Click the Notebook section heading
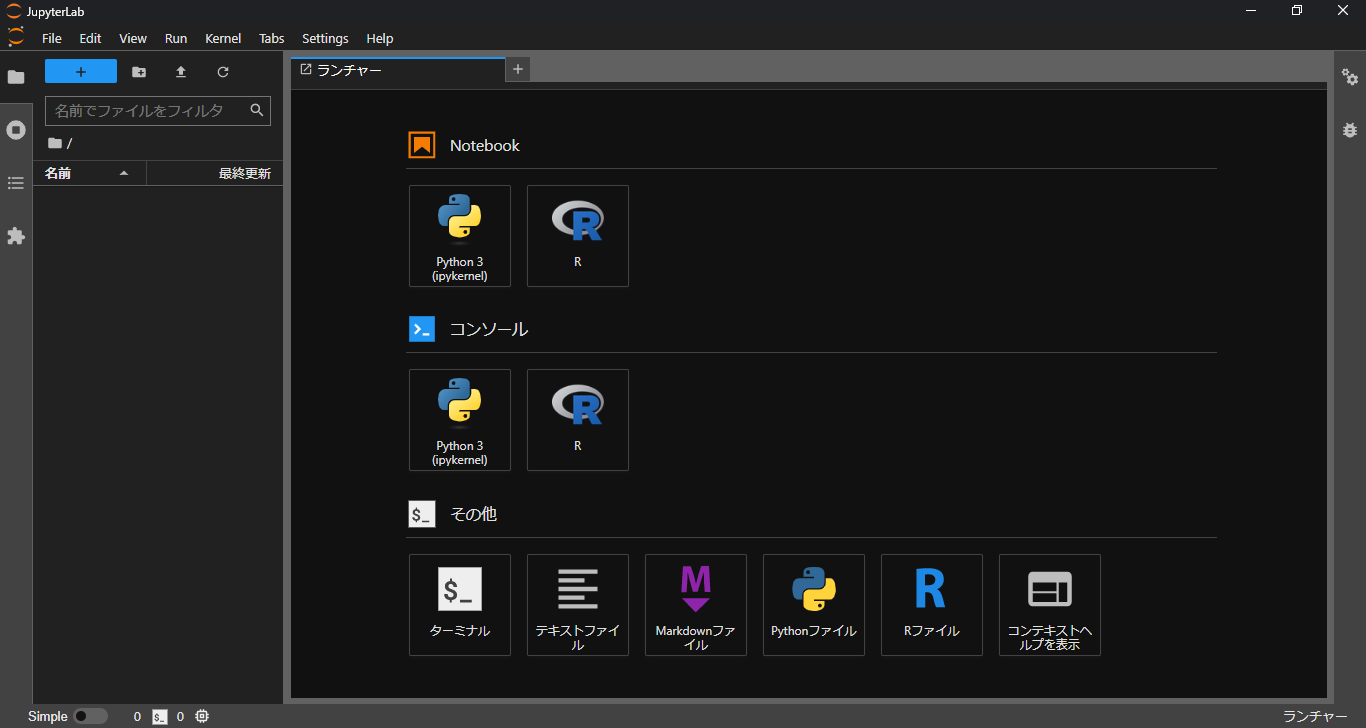1366x728 pixels. click(485, 145)
